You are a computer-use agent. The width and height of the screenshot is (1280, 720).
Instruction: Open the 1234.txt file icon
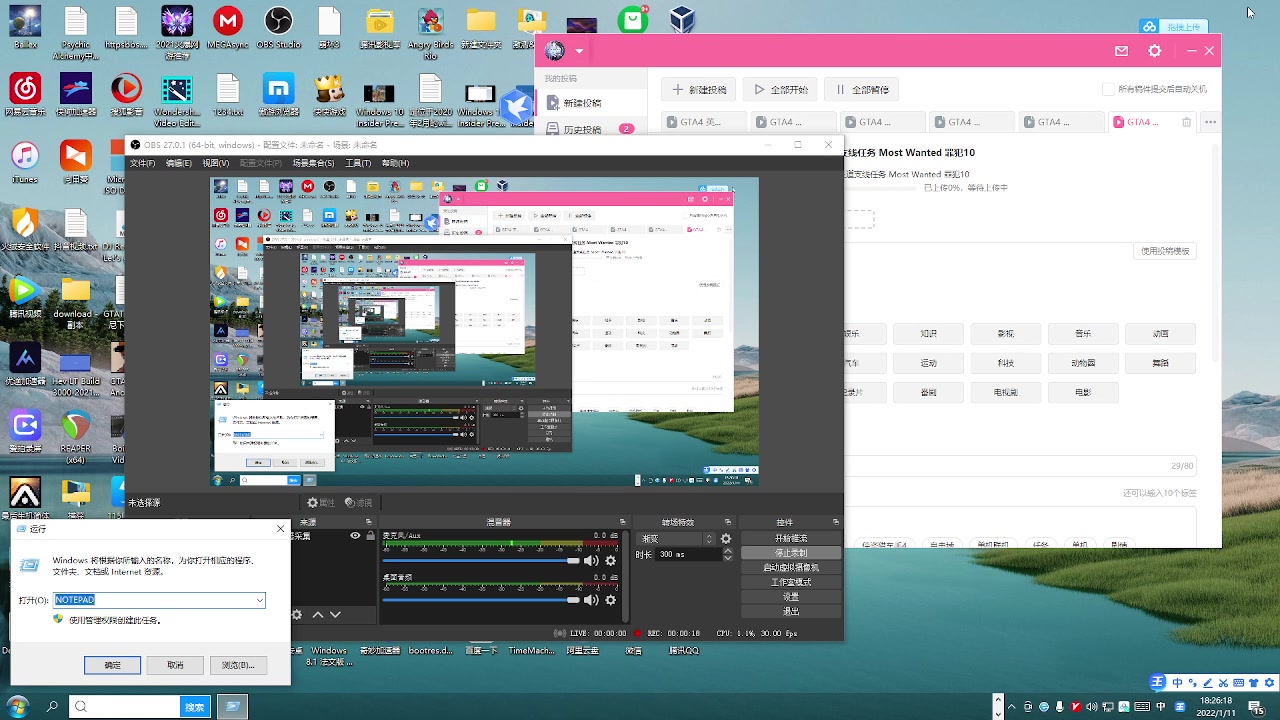[228, 96]
